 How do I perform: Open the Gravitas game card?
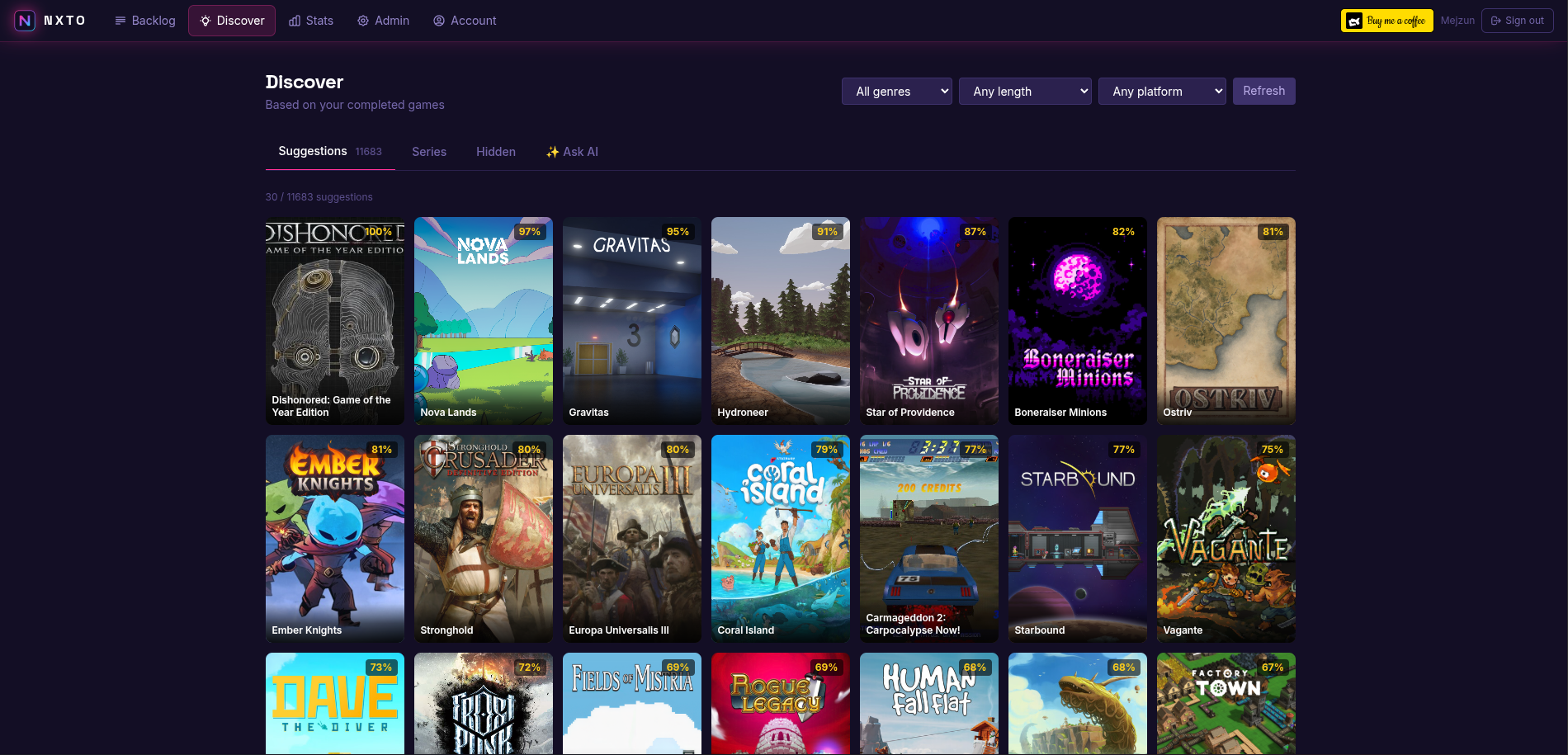click(x=632, y=321)
